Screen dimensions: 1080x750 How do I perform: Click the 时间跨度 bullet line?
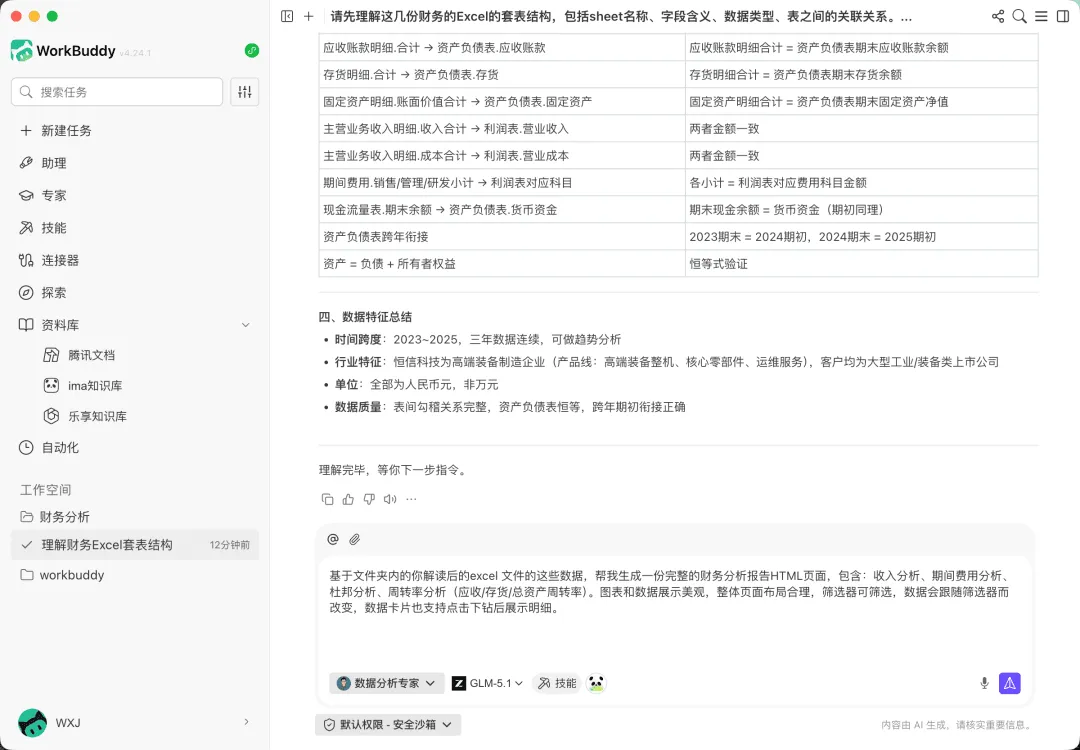[478, 340]
